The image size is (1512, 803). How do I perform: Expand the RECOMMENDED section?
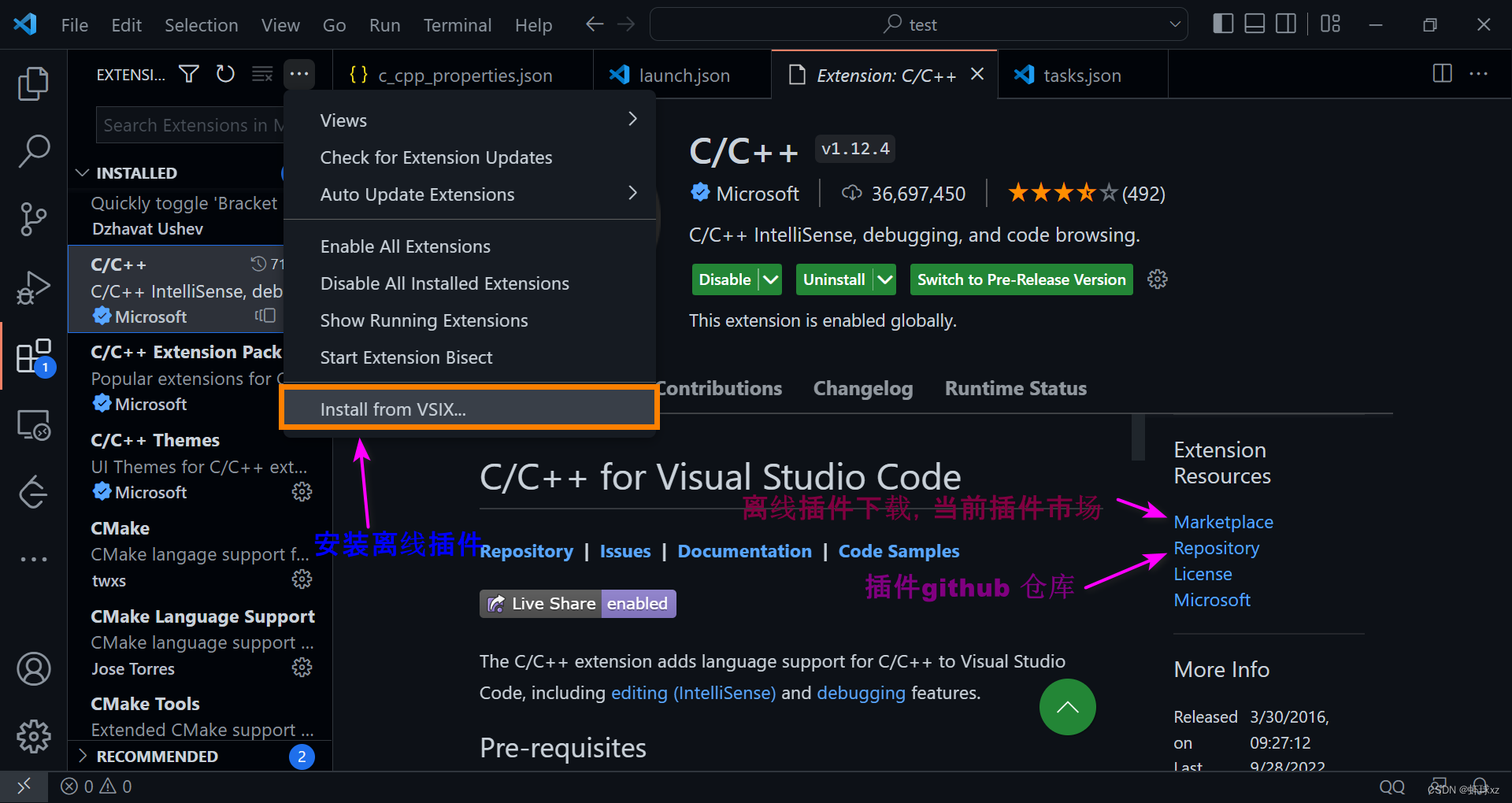[83, 756]
